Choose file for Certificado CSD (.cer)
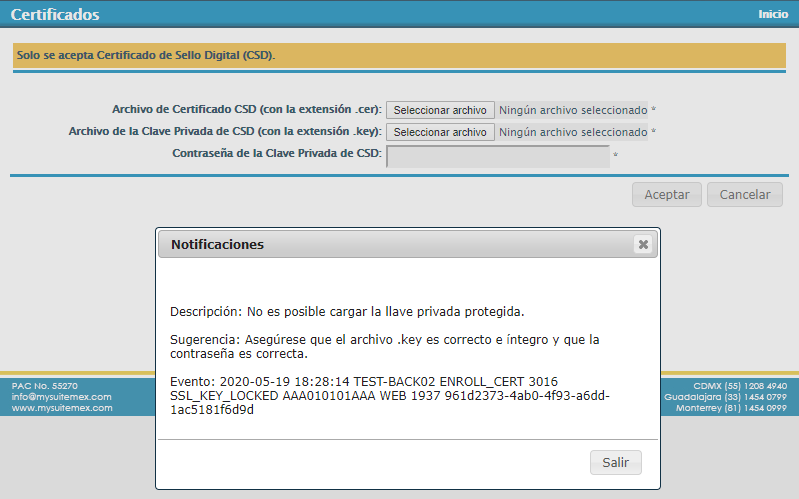799x499 pixels. click(440, 110)
